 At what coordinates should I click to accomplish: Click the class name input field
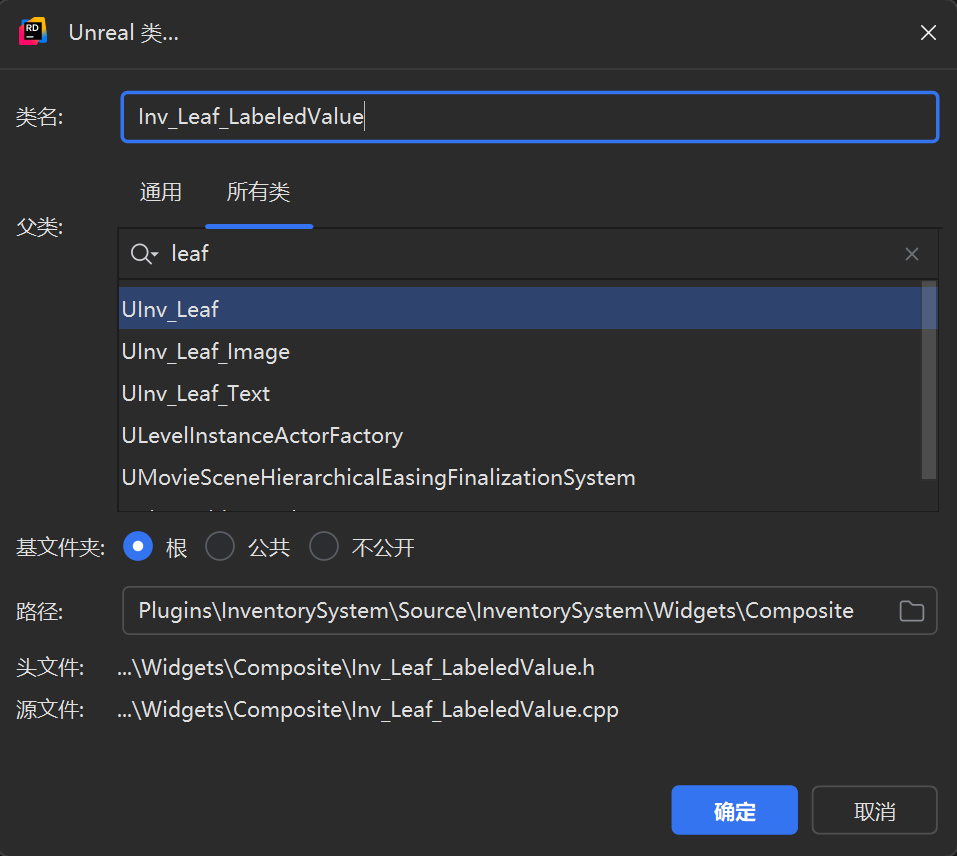(529, 117)
